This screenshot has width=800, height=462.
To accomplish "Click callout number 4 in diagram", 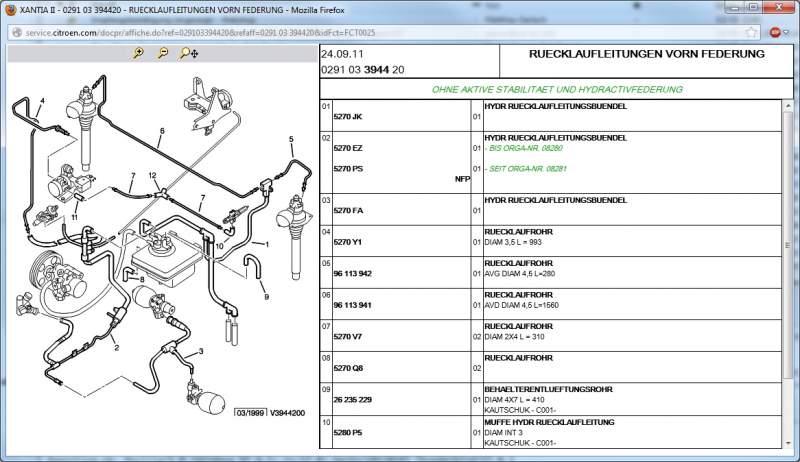I will coord(42,101).
